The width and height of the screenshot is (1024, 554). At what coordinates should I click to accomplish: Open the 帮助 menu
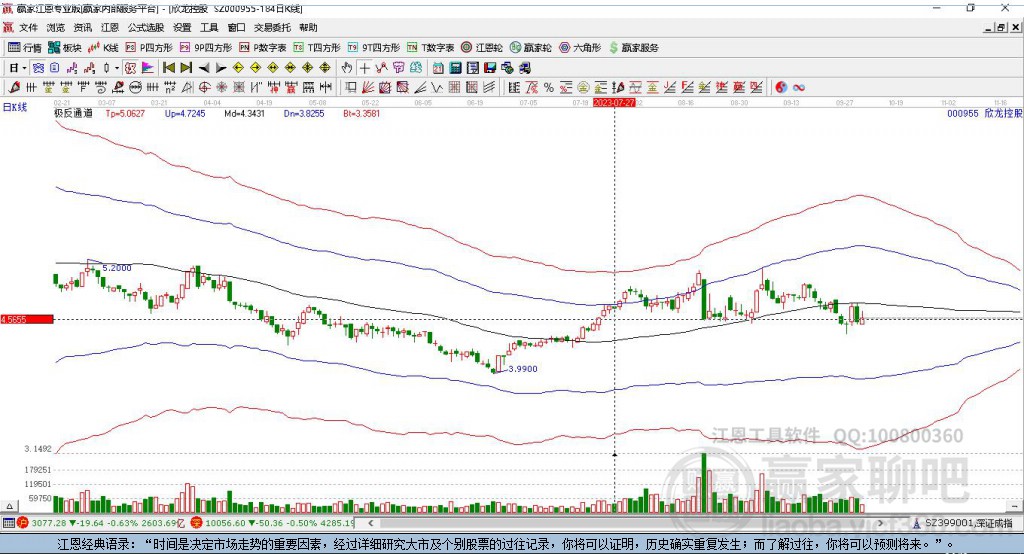coord(308,27)
